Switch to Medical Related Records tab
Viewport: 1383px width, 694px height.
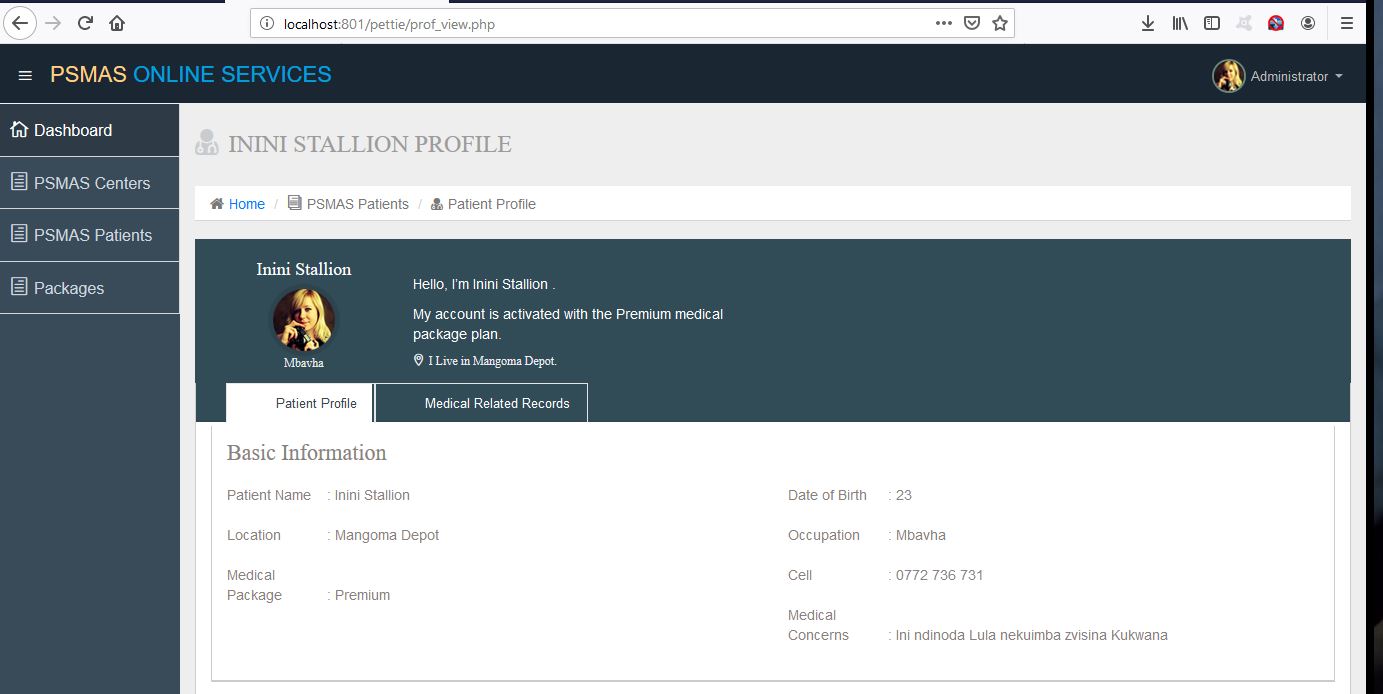pos(496,403)
